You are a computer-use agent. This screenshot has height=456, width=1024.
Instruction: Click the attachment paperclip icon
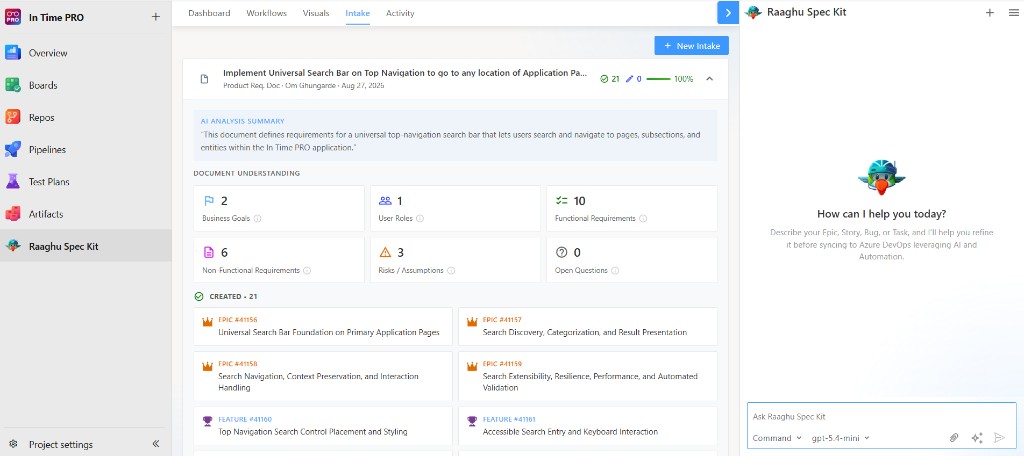954,438
